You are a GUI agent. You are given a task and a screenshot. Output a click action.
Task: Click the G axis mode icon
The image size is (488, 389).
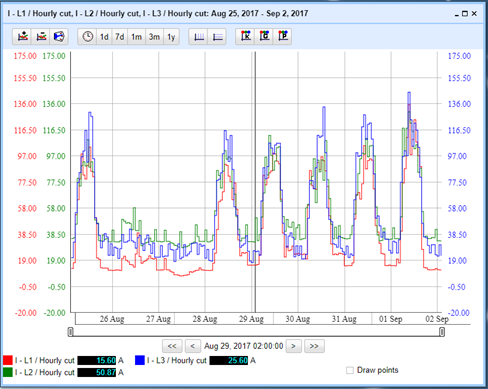point(264,36)
